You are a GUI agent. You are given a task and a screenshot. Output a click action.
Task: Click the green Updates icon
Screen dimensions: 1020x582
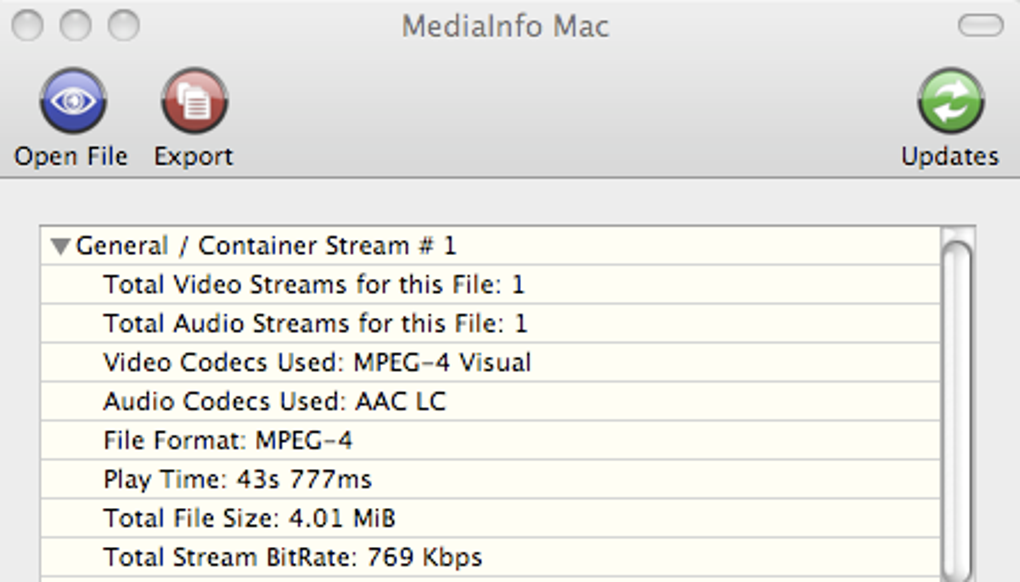coord(950,101)
